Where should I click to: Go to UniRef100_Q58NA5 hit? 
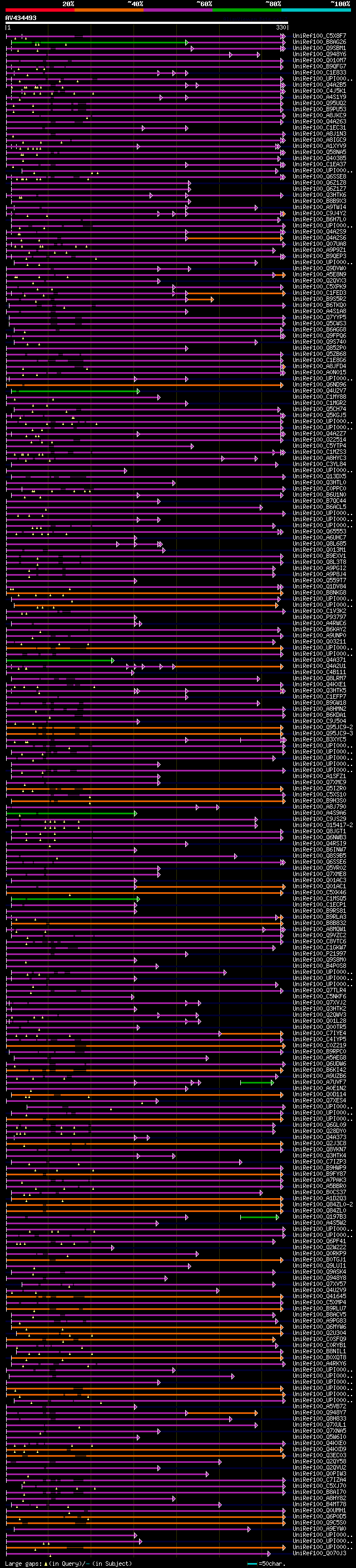tap(319, 152)
